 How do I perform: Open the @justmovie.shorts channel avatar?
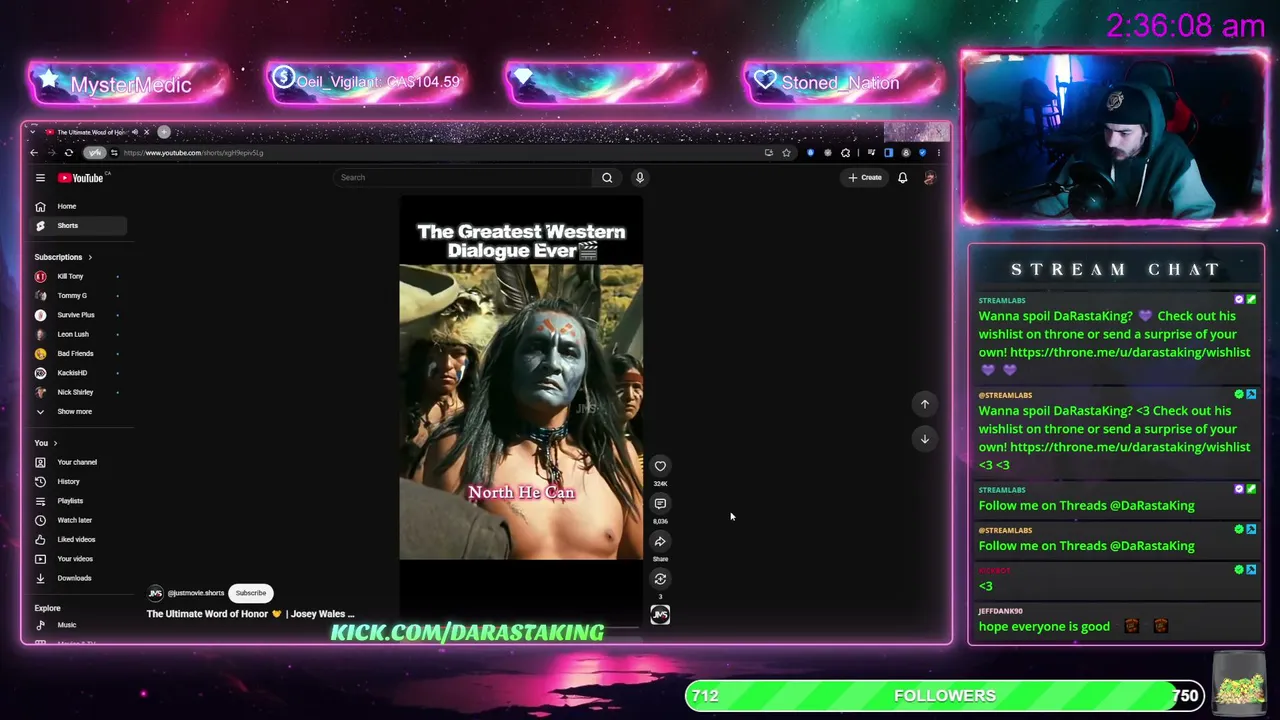pos(155,593)
